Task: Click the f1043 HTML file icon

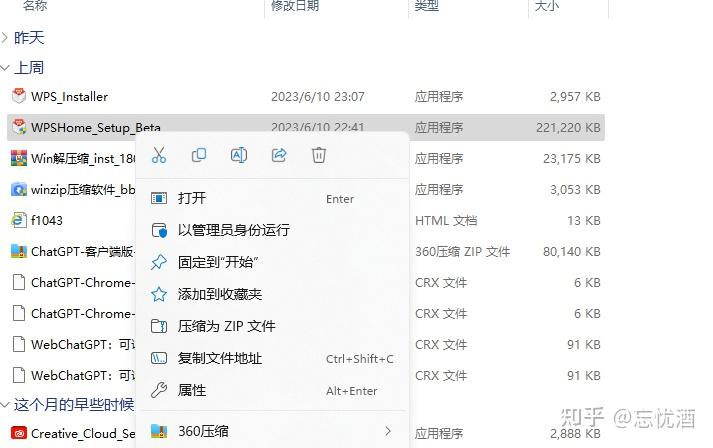Action: point(19,220)
